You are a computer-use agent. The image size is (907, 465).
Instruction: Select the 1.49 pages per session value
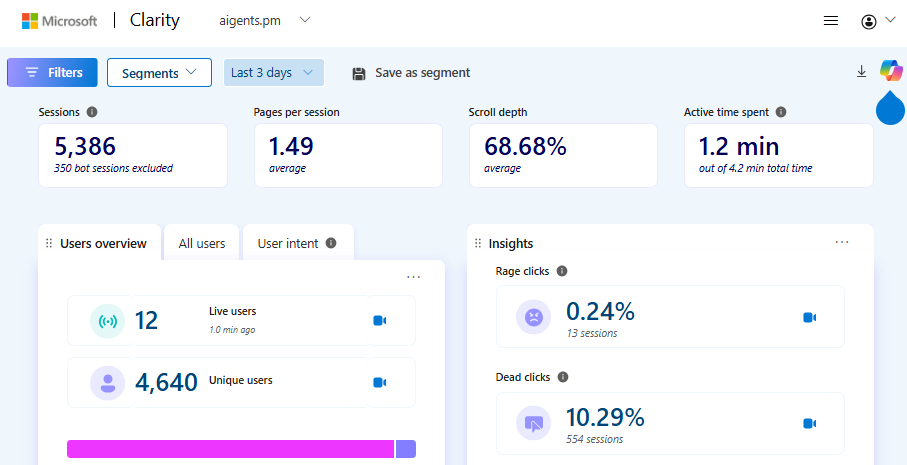[291, 146]
